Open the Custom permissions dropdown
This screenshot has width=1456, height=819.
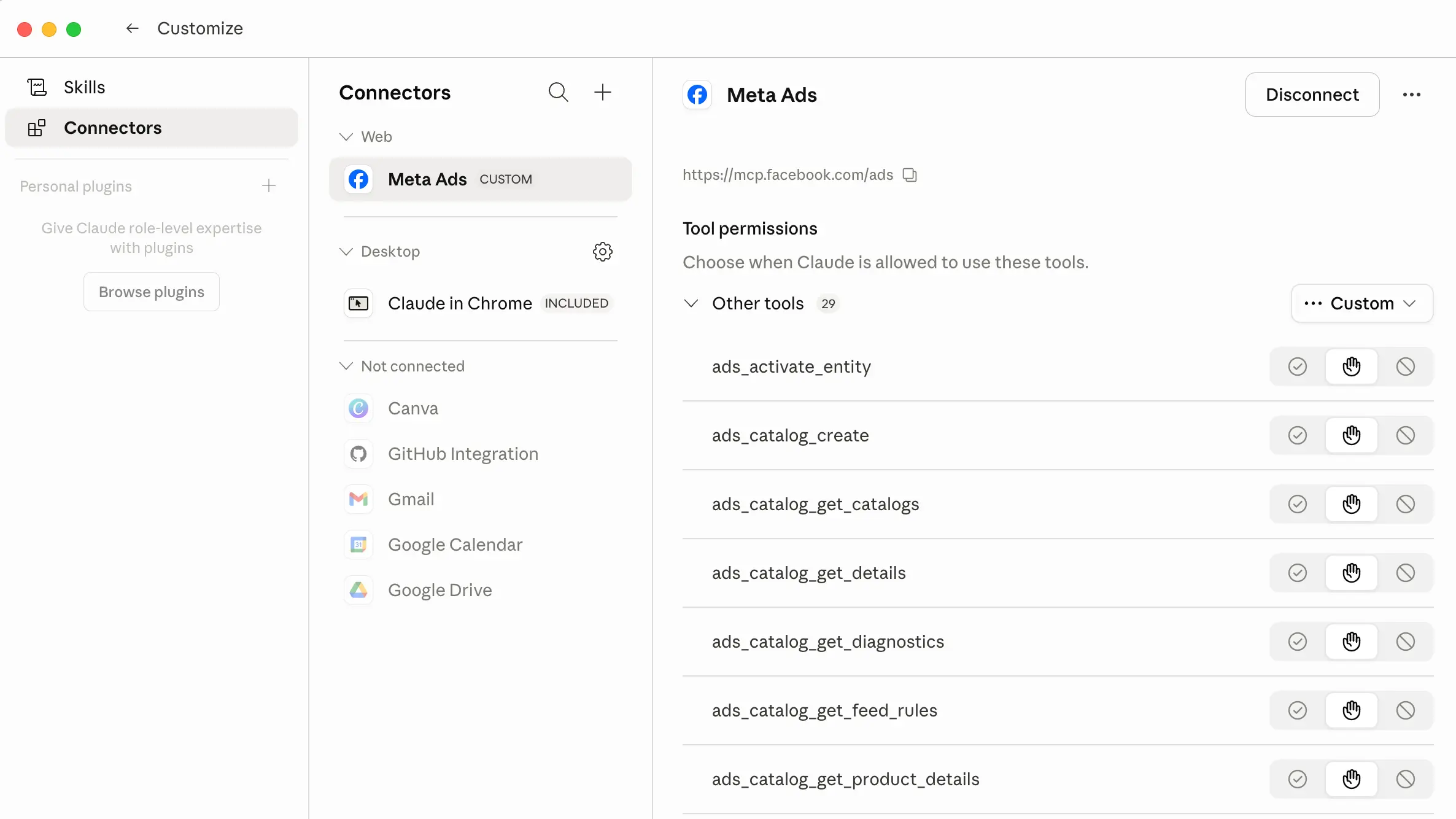click(1362, 303)
